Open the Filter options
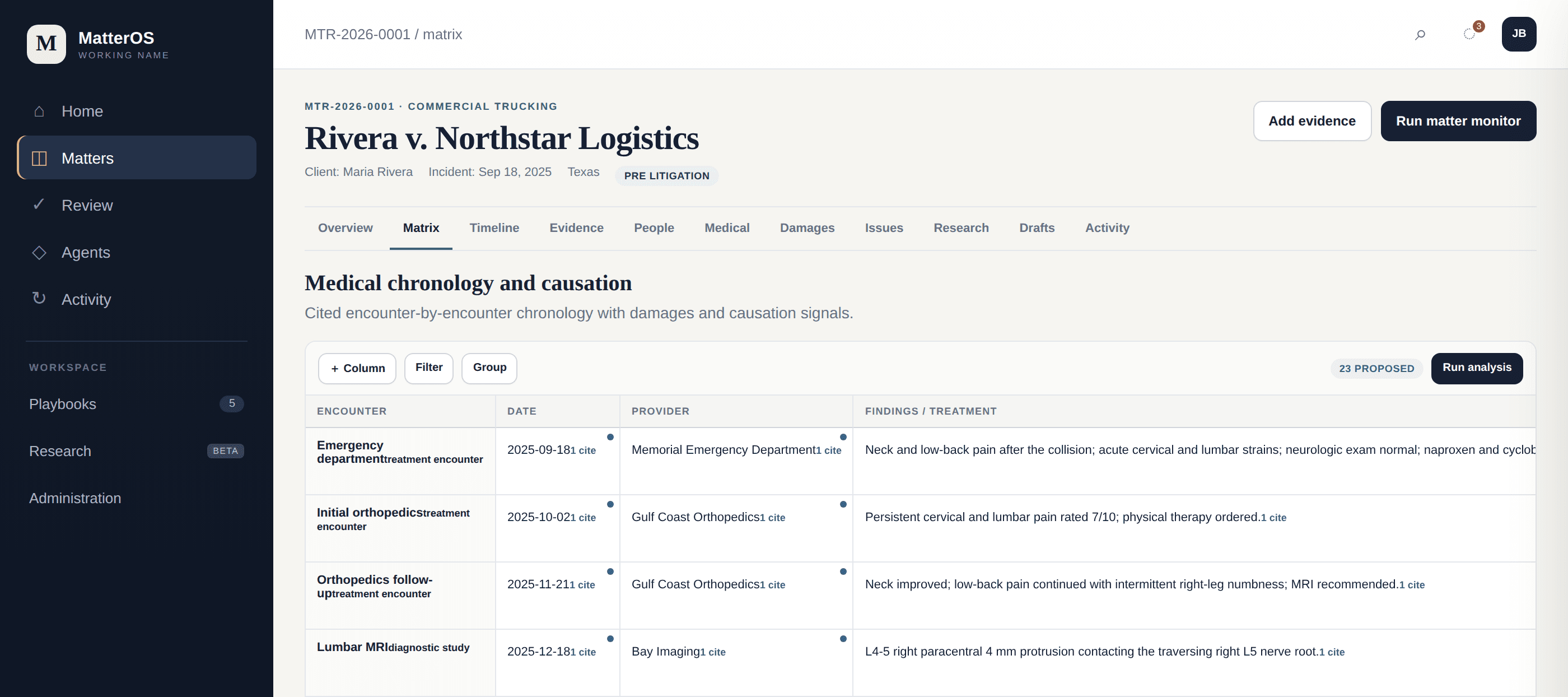The height and width of the screenshot is (697, 1568). pyautogui.click(x=428, y=368)
